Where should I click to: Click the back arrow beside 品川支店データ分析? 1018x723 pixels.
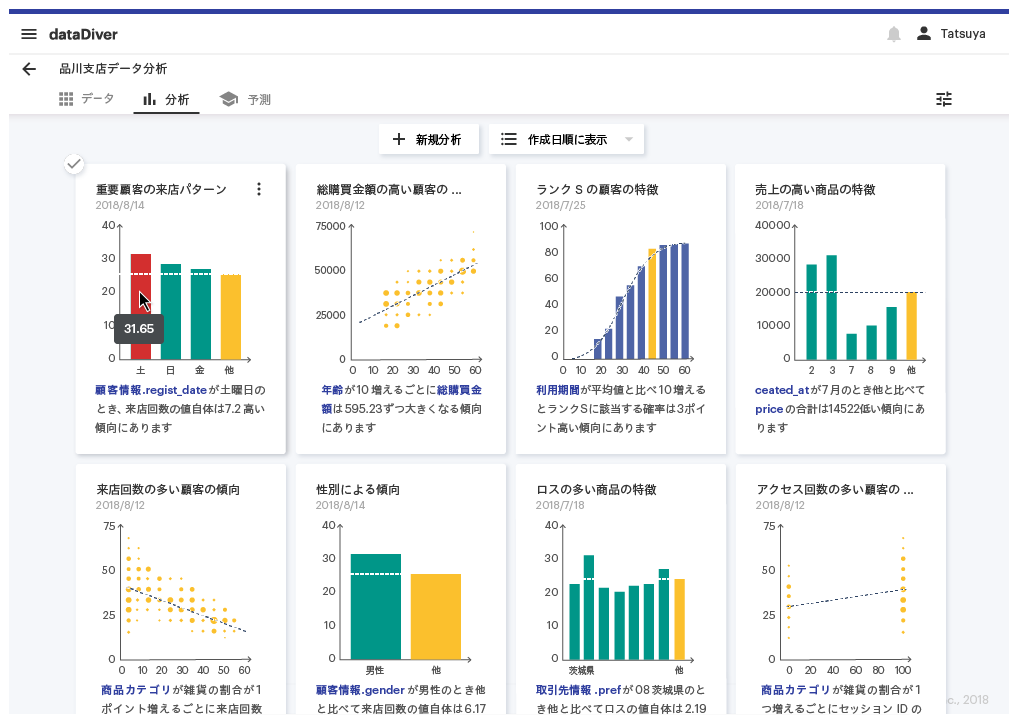point(28,69)
